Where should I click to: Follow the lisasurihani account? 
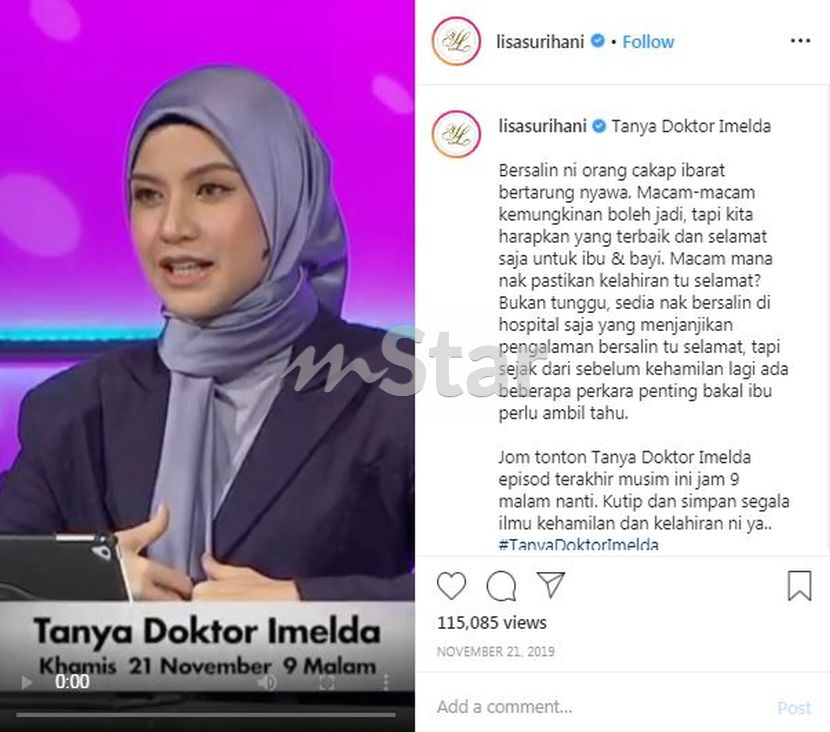pos(648,42)
